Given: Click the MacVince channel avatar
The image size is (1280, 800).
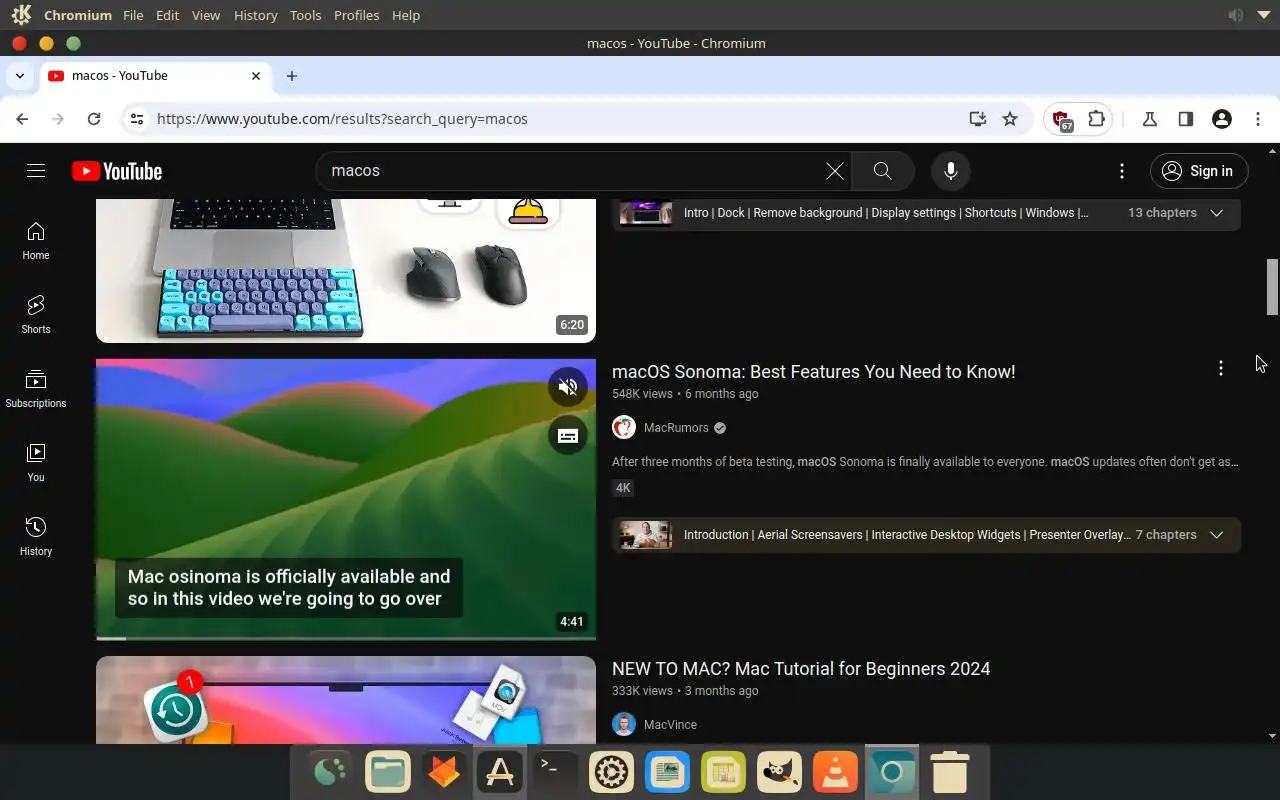Looking at the screenshot, I should (624, 725).
